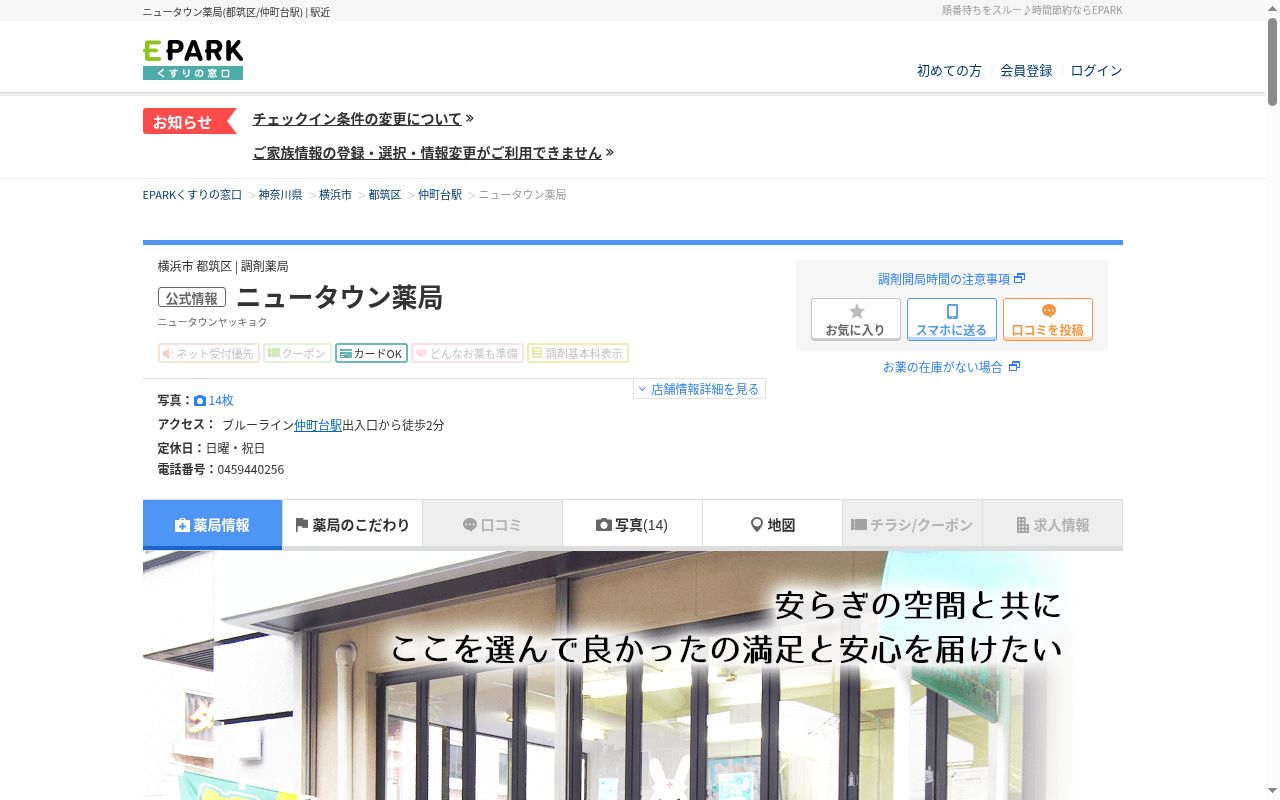Click the 調剤基本料表示 badge

(578, 353)
